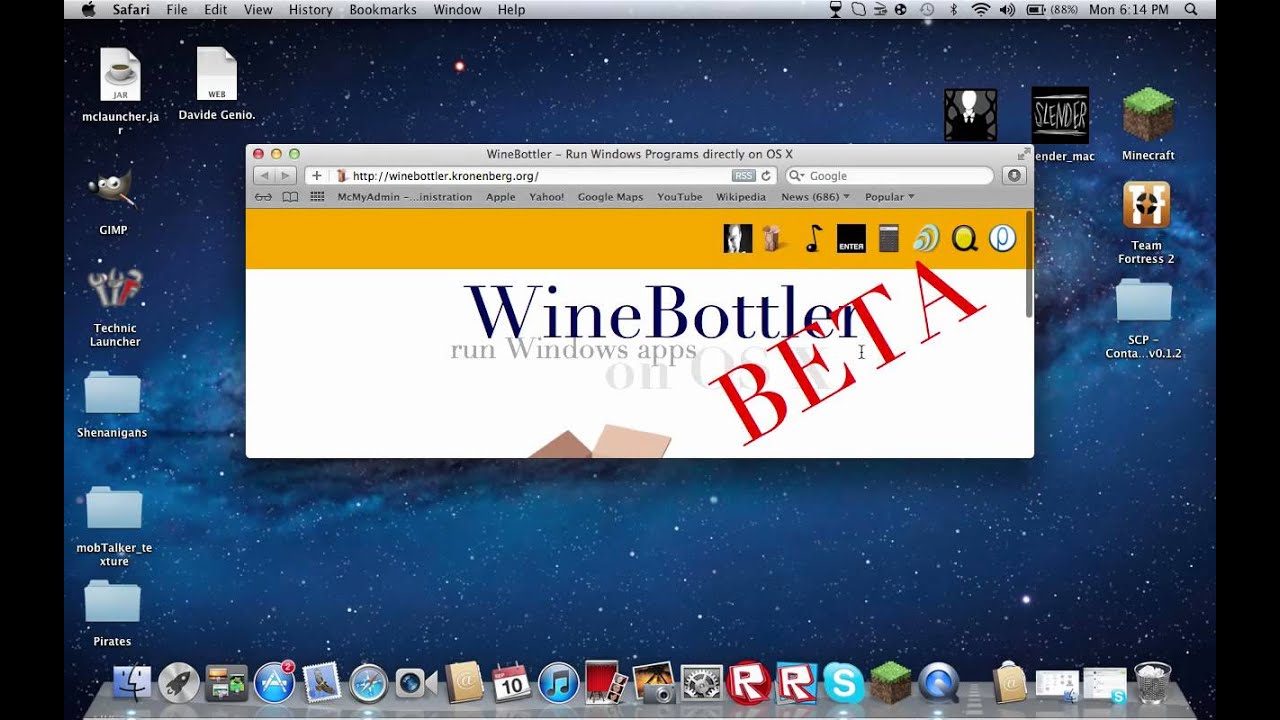Open the Bookmarks menu
The image size is (1280, 720).
383,9
